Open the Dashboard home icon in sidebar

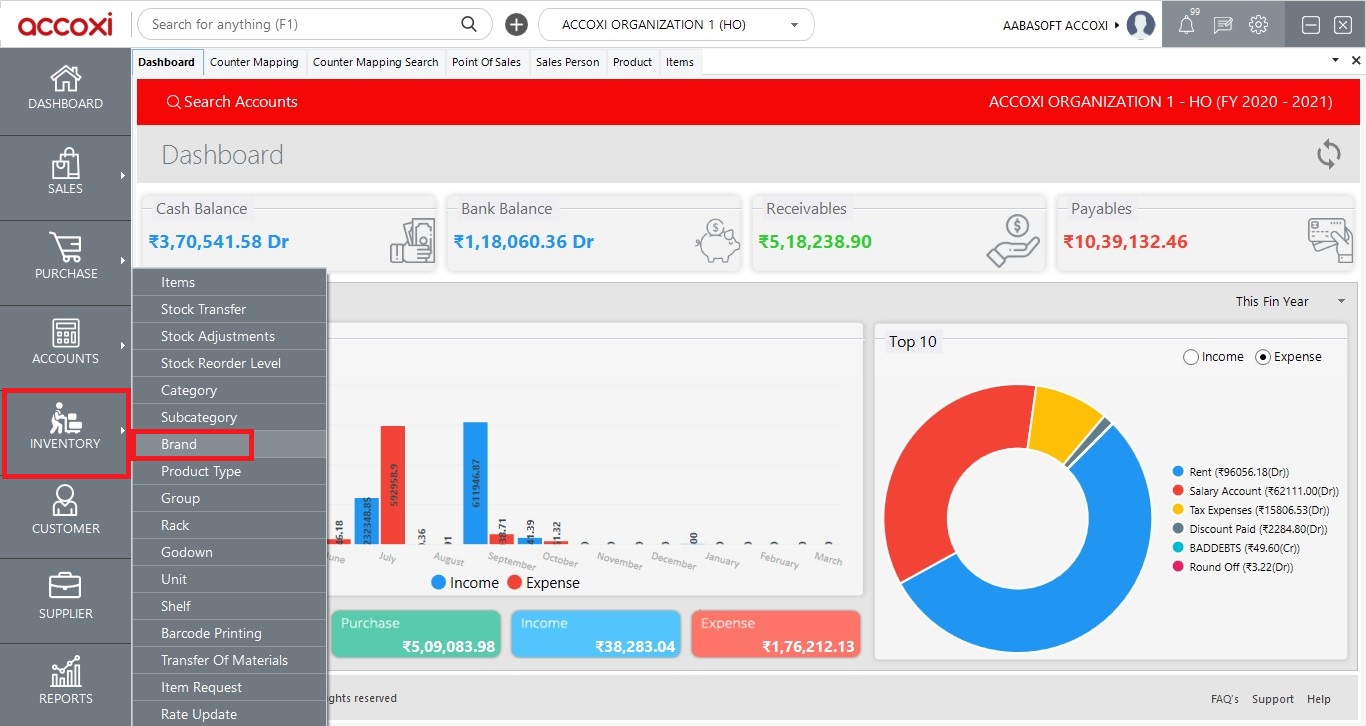click(x=65, y=79)
